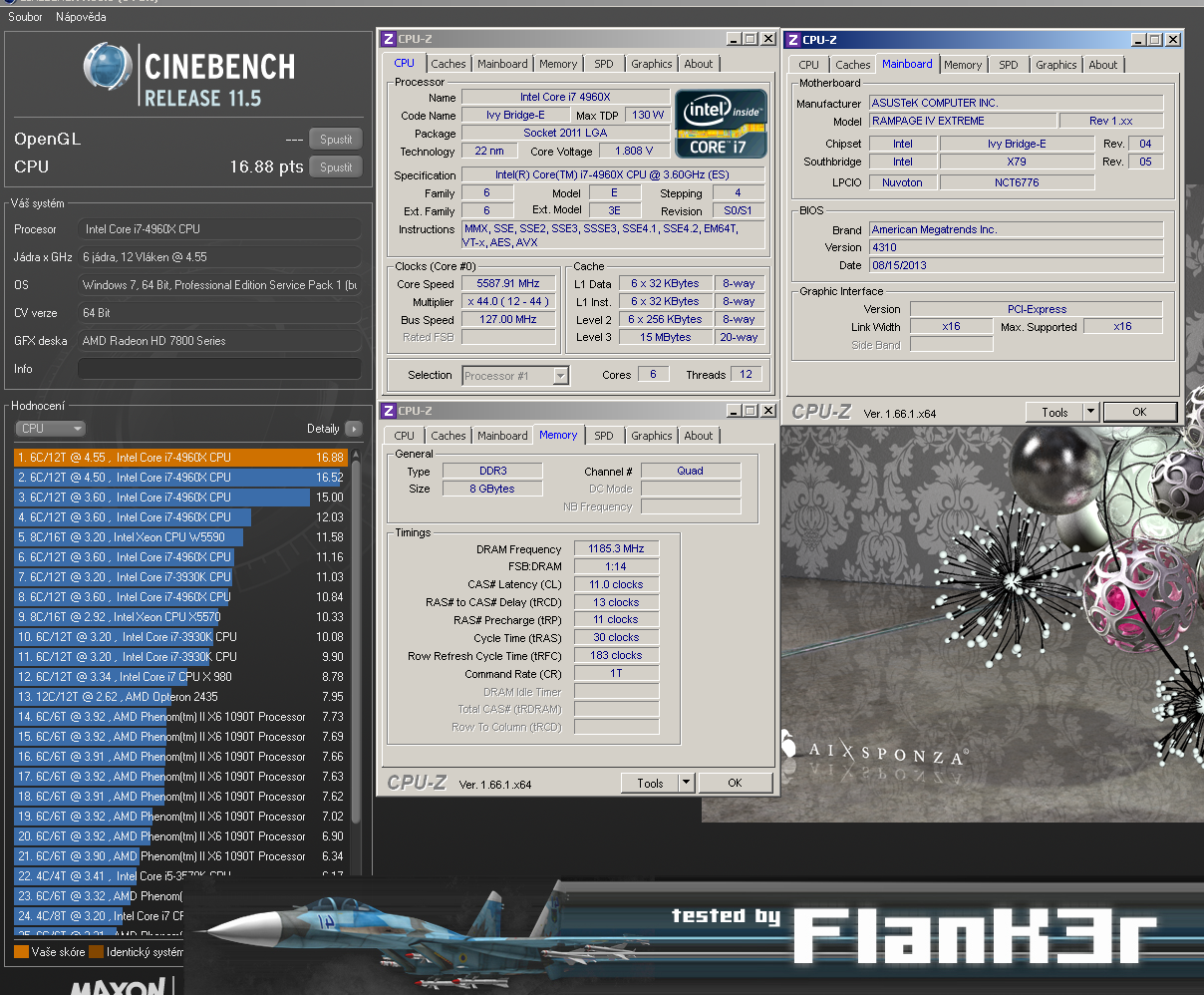The image size is (1204, 995).
Task: Run the CPU test with Spustit
Action: pyautogui.click(x=336, y=167)
